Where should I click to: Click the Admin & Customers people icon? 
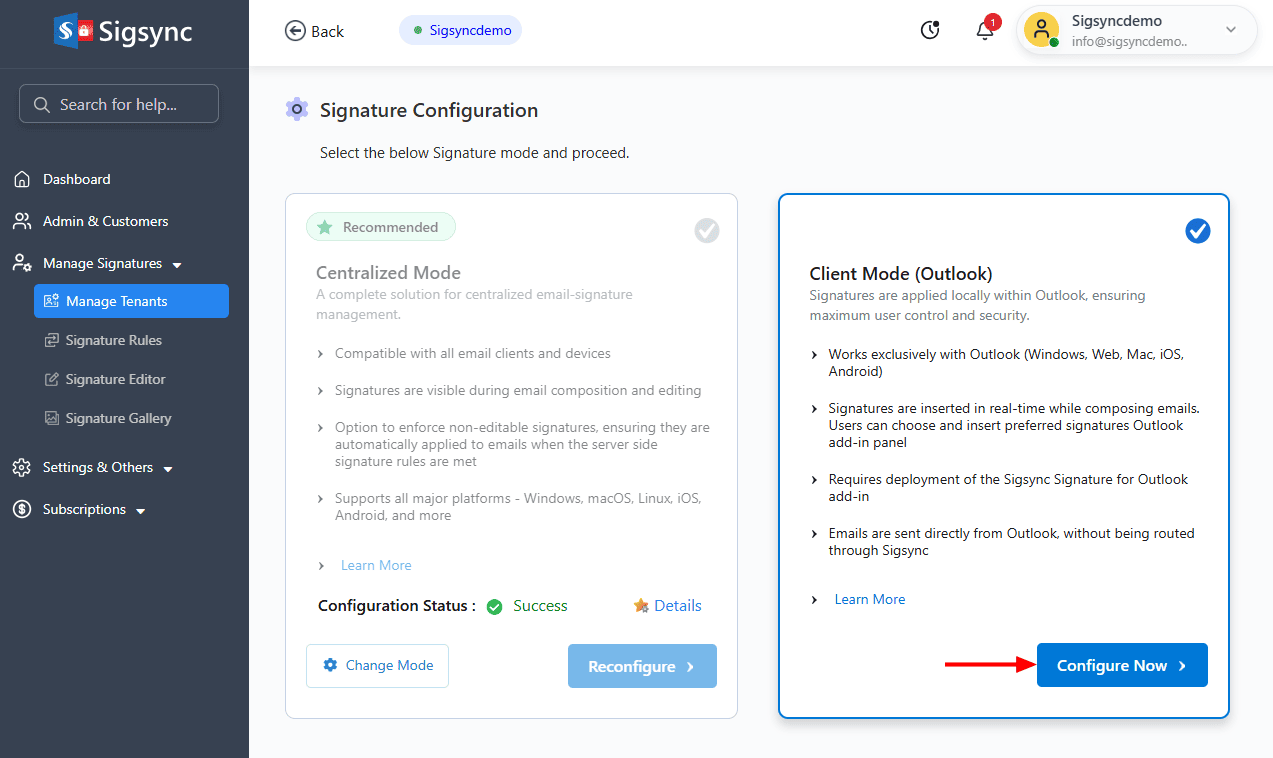(22, 221)
